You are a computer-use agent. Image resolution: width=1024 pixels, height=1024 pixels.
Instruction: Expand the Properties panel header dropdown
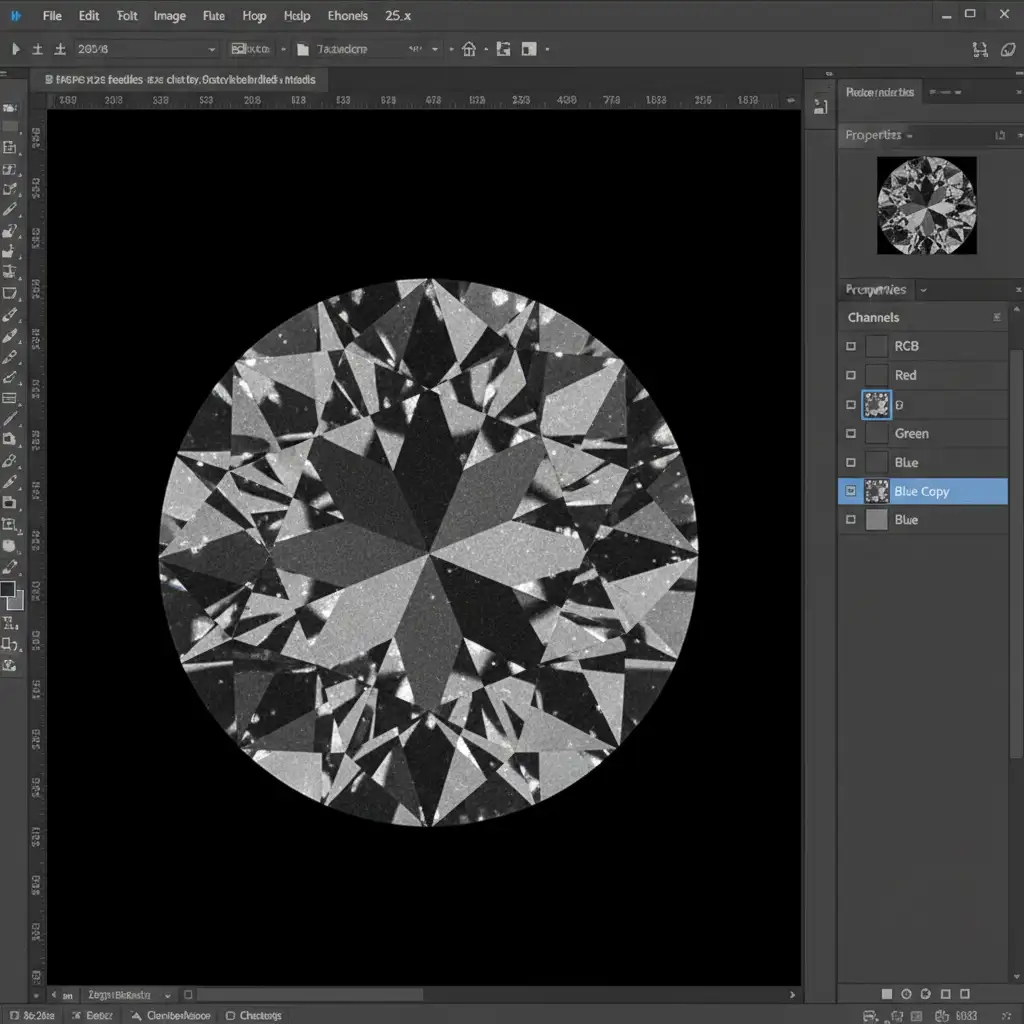coord(909,135)
